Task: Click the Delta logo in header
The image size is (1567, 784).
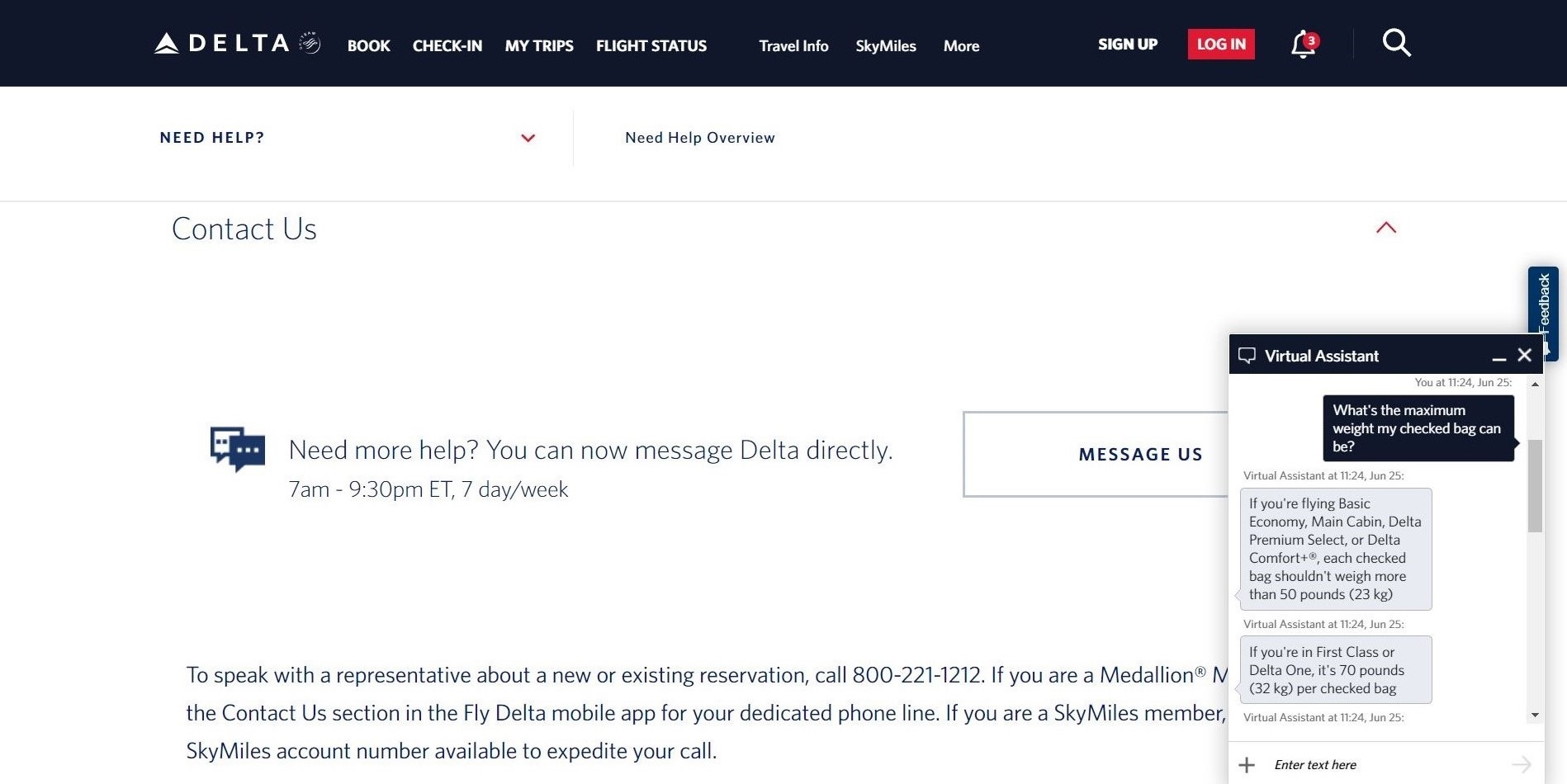Action: click(237, 44)
